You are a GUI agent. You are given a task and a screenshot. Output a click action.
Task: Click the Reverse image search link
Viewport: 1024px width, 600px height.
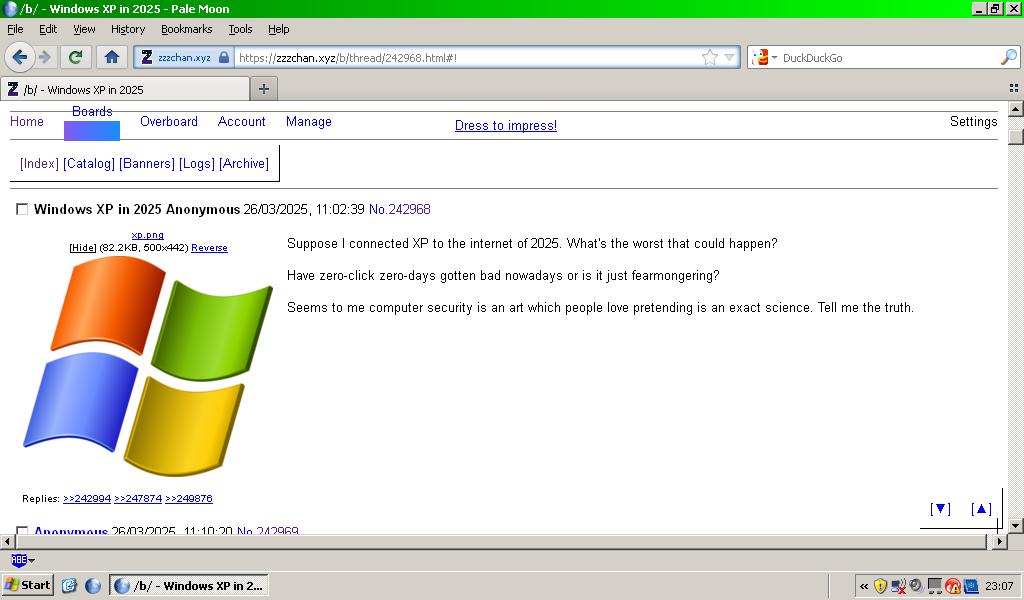pyautogui.click(x=209, y=247)
